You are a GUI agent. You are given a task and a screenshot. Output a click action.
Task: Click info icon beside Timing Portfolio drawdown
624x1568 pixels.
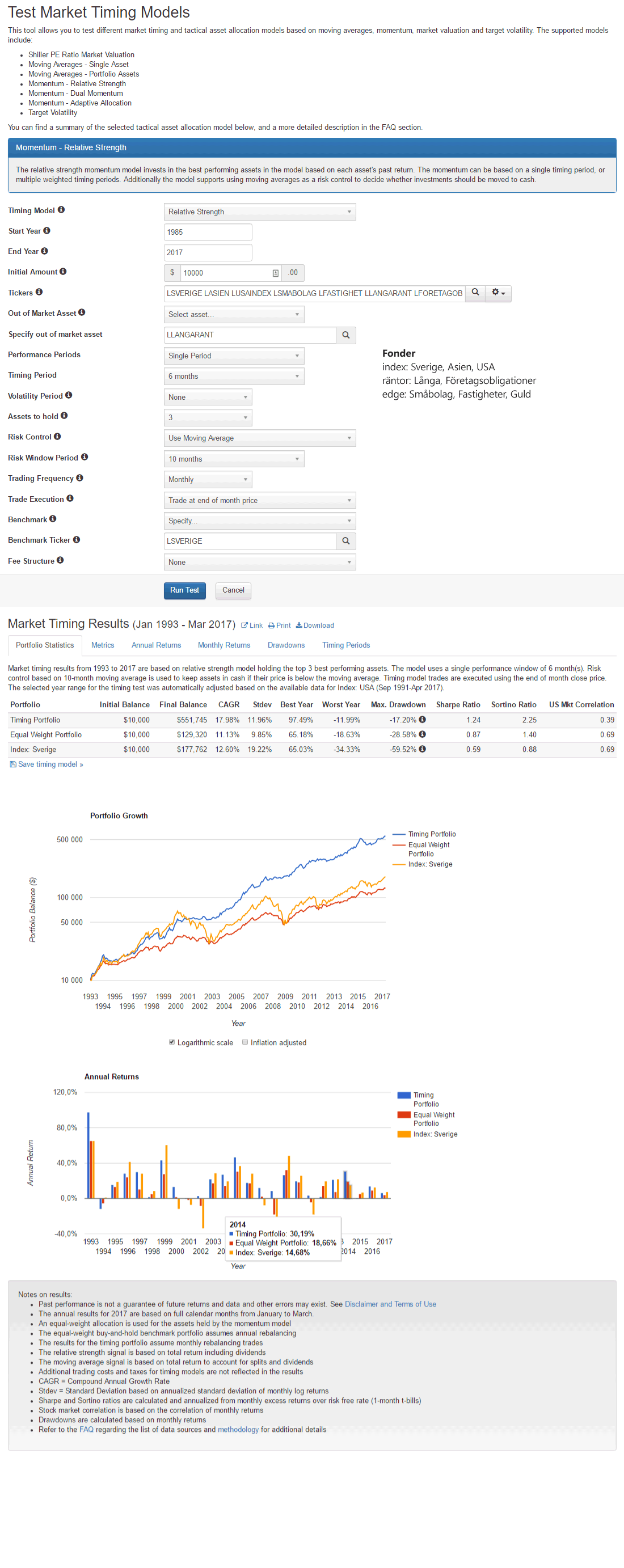point(422,720)
